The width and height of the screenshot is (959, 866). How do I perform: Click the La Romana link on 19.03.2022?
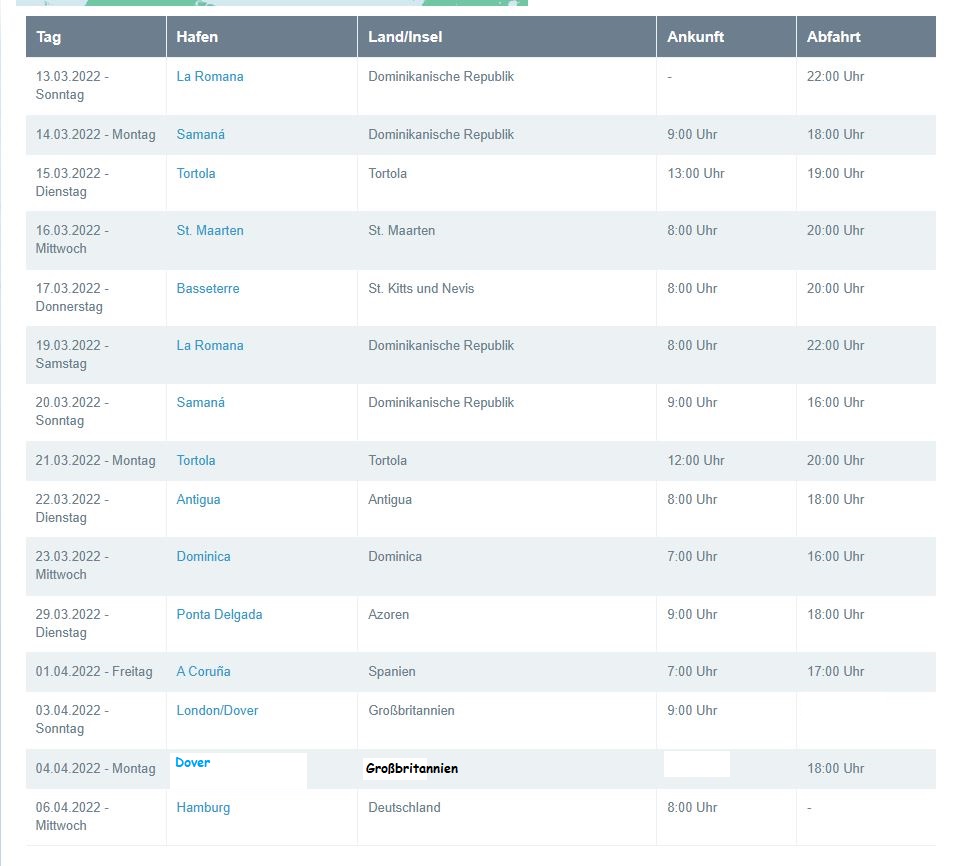[x=210, y=346]
